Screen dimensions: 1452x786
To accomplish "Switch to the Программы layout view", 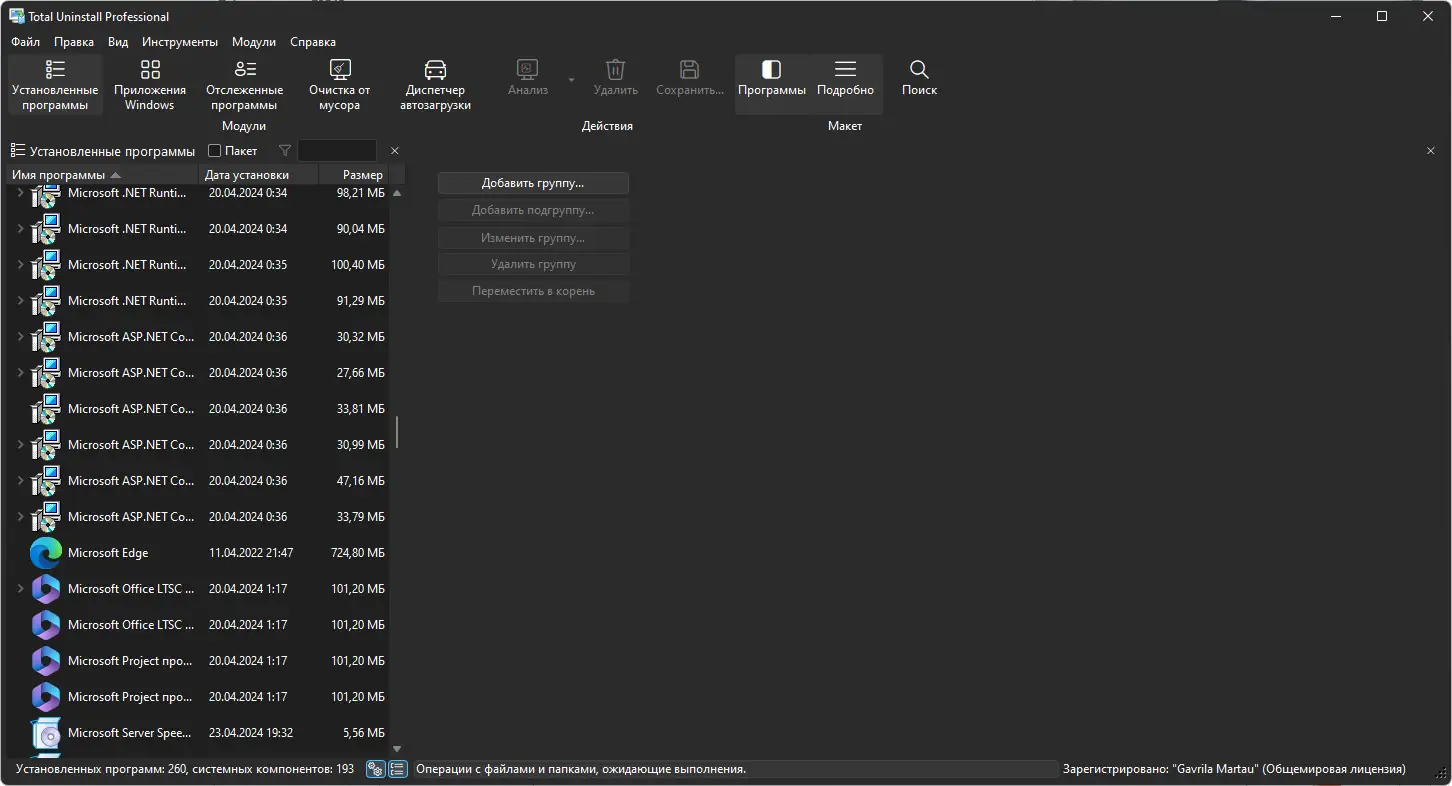I will pyautogui.click(x=771, y=83).
